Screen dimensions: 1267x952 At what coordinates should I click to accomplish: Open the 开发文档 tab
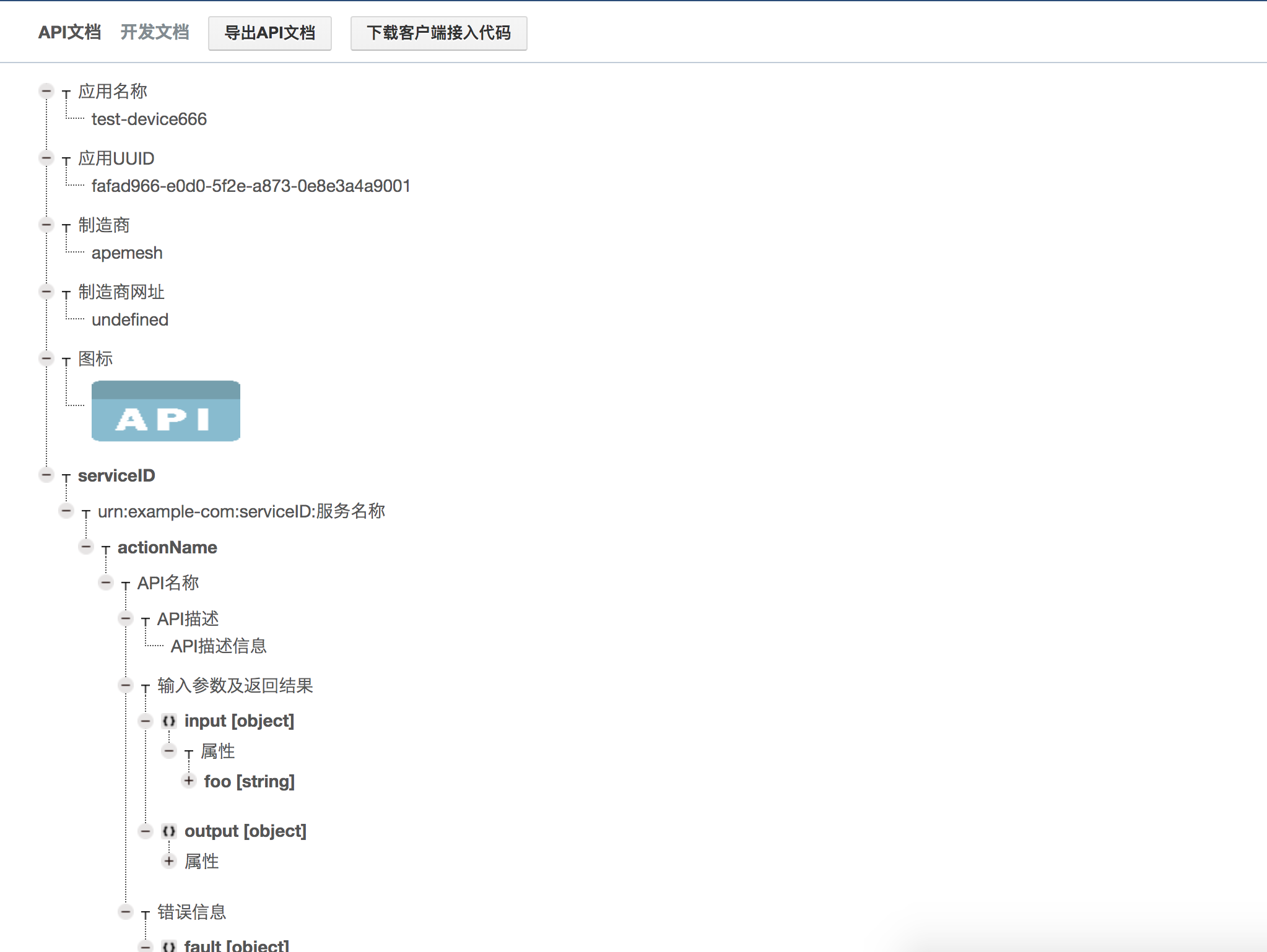[155, 32]
